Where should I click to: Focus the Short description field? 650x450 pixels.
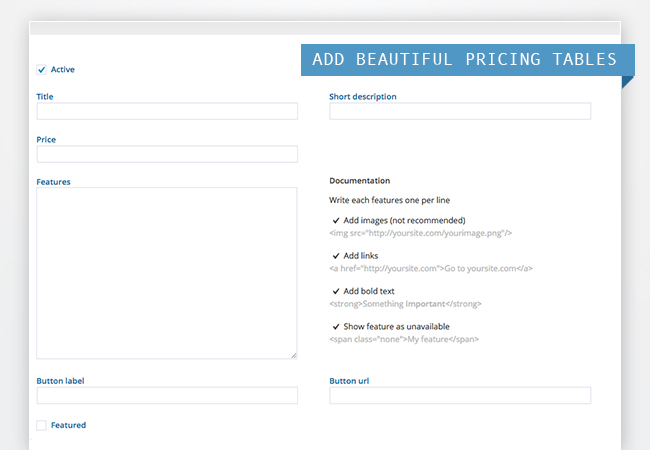point(459,111)
